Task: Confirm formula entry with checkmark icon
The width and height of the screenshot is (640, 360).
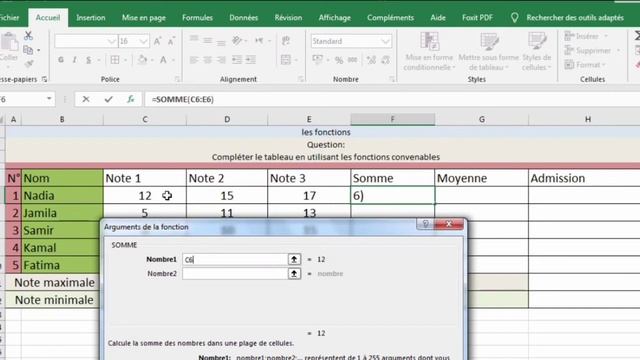Action: (108, 99)
